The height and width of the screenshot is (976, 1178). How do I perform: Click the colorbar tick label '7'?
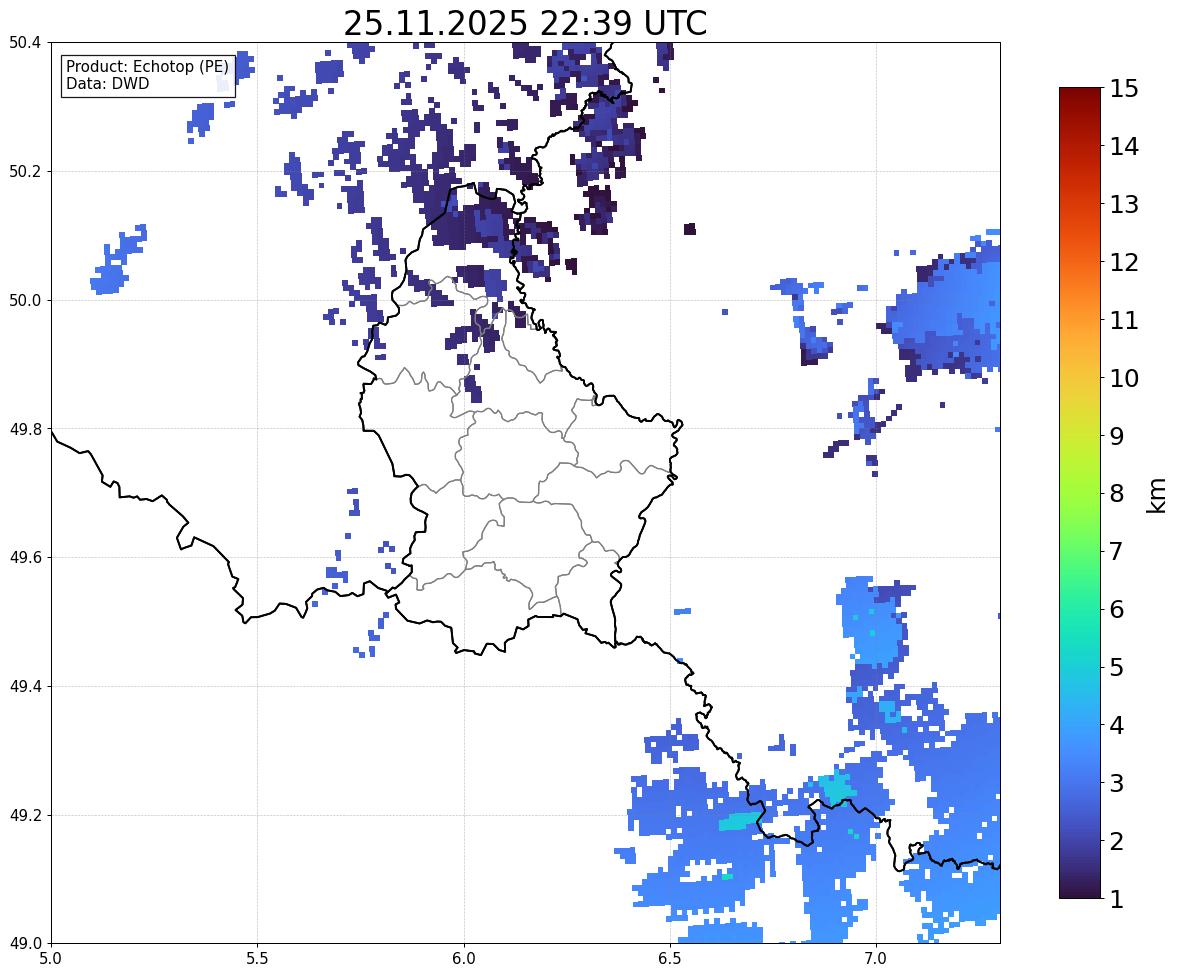1117,551
